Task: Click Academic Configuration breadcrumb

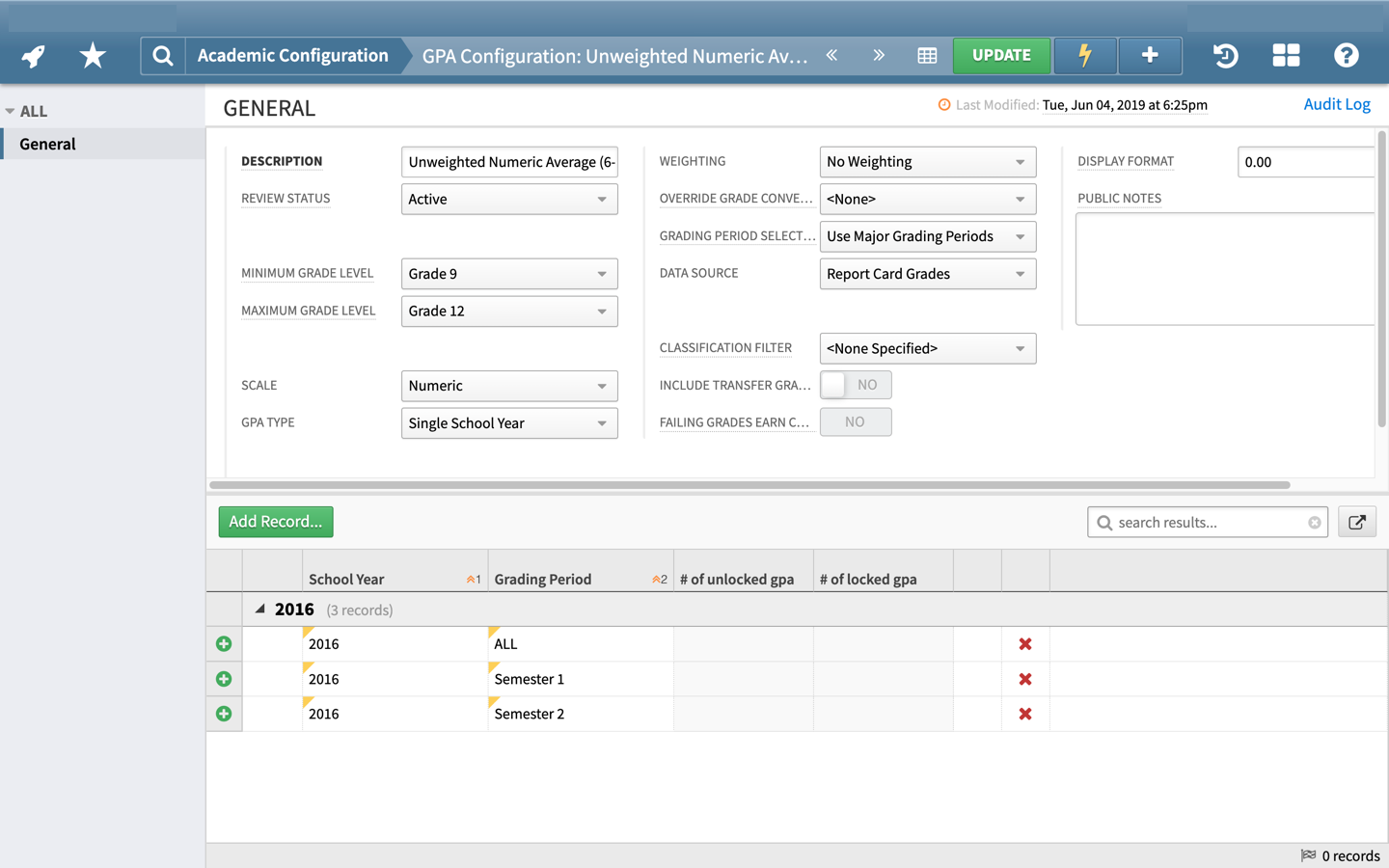Action: 292,56
